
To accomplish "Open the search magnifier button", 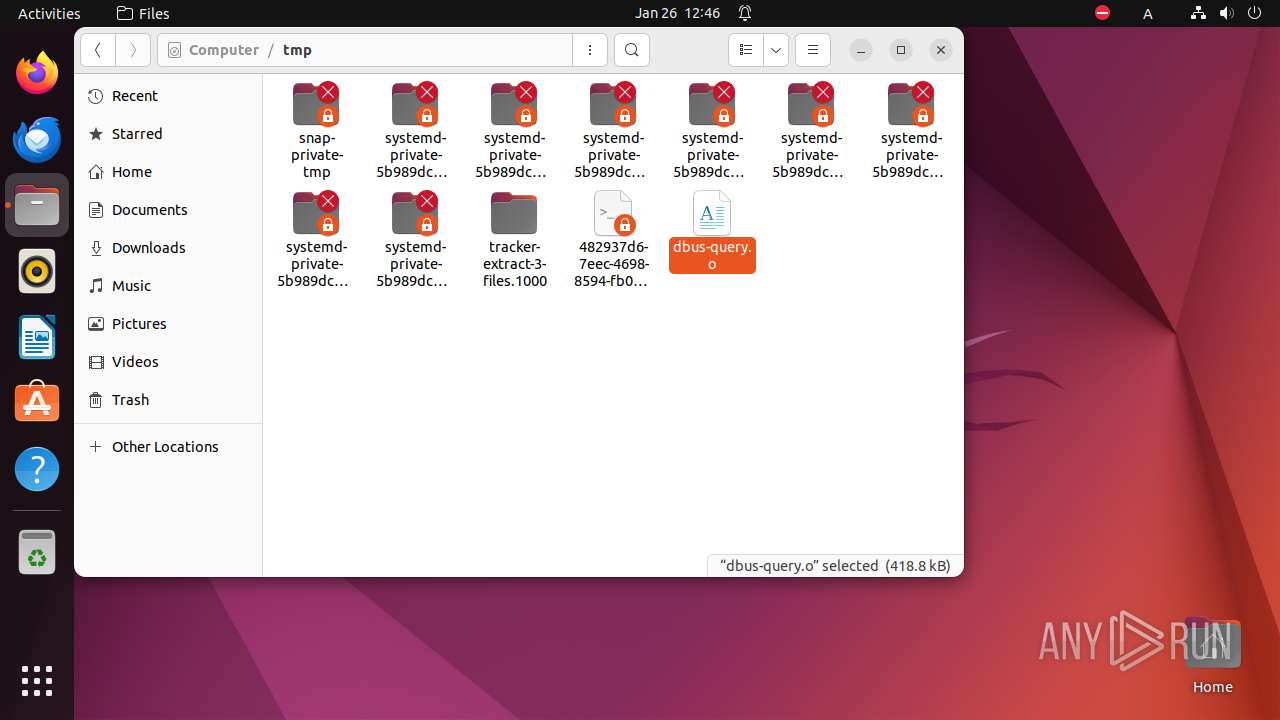I will 631,50.
